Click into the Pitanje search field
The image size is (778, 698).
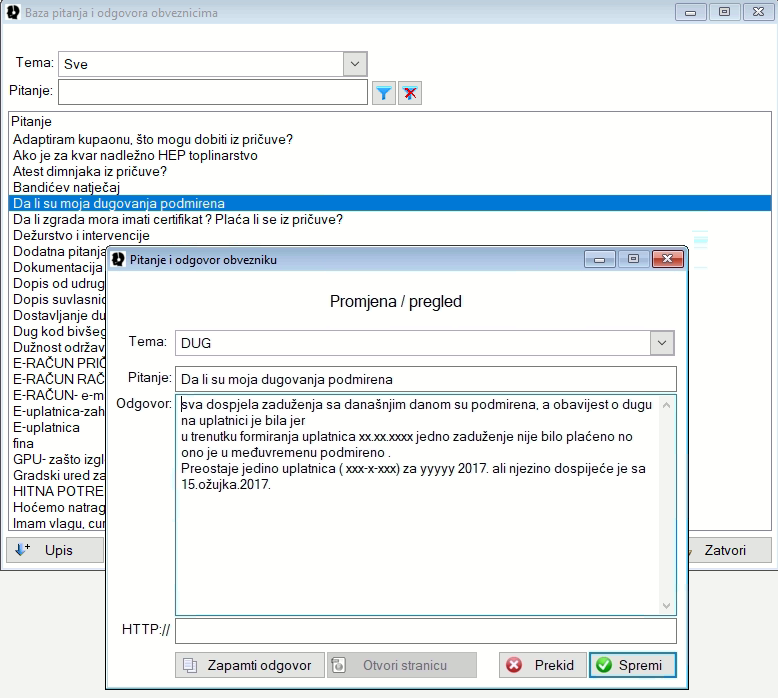click(x=213, y=92)
